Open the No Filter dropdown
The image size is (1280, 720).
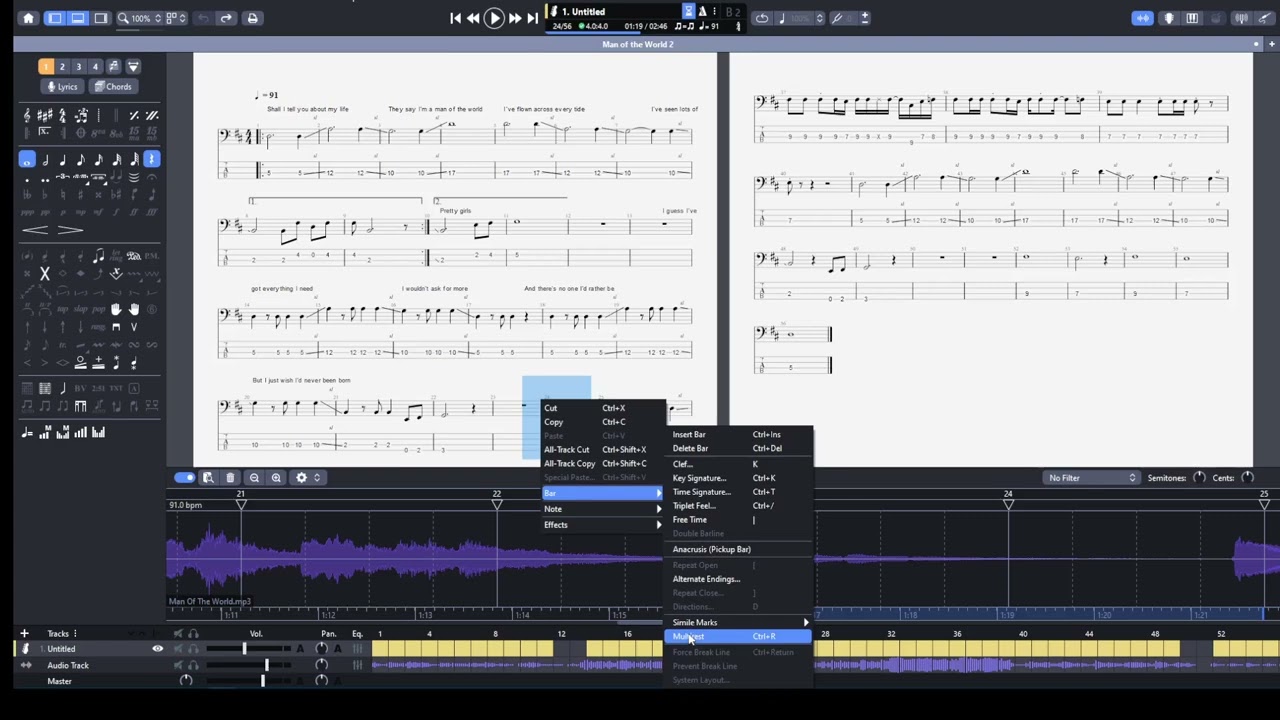1091,478
